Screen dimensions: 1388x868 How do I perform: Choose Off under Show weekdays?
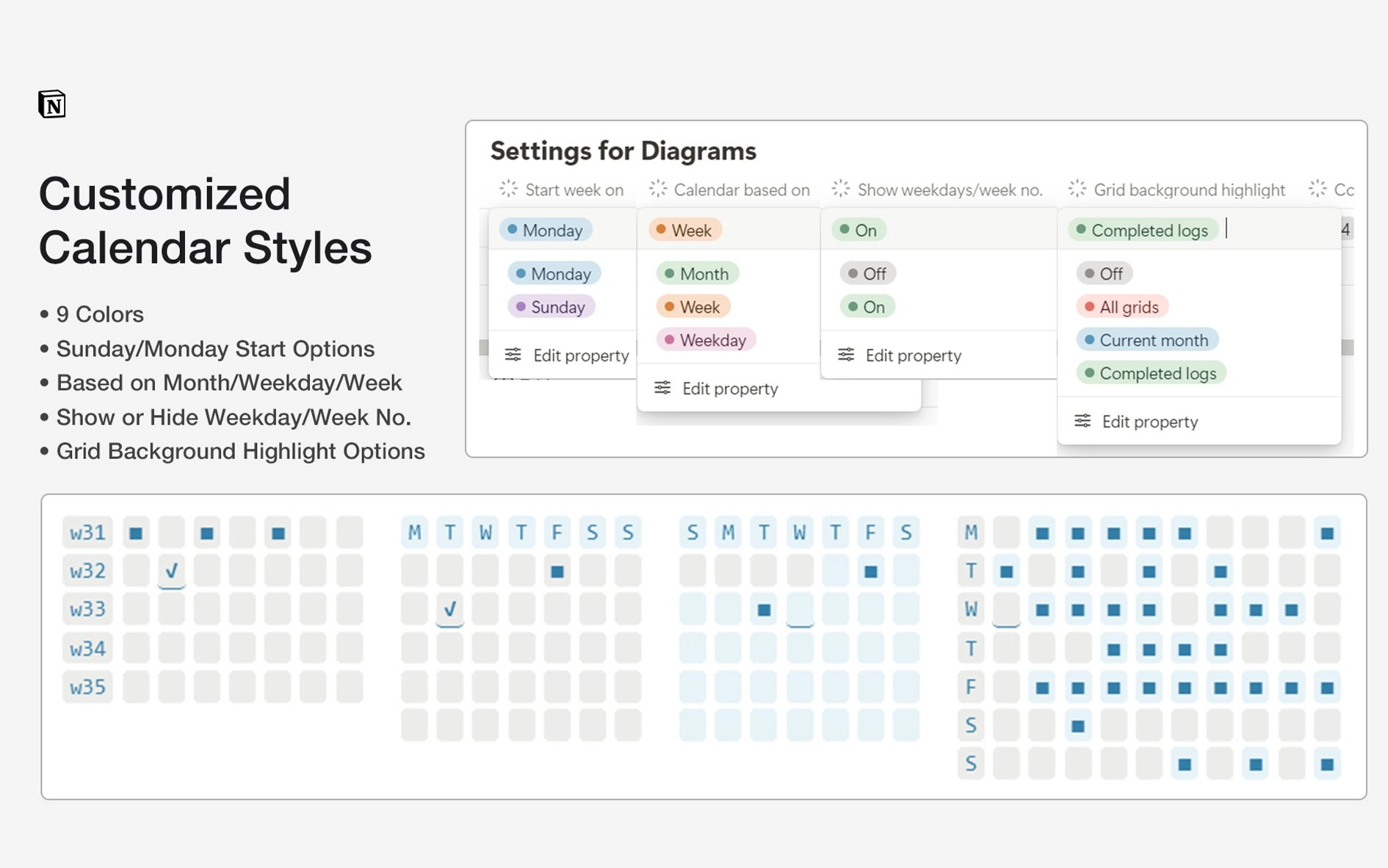click(867, 274)
